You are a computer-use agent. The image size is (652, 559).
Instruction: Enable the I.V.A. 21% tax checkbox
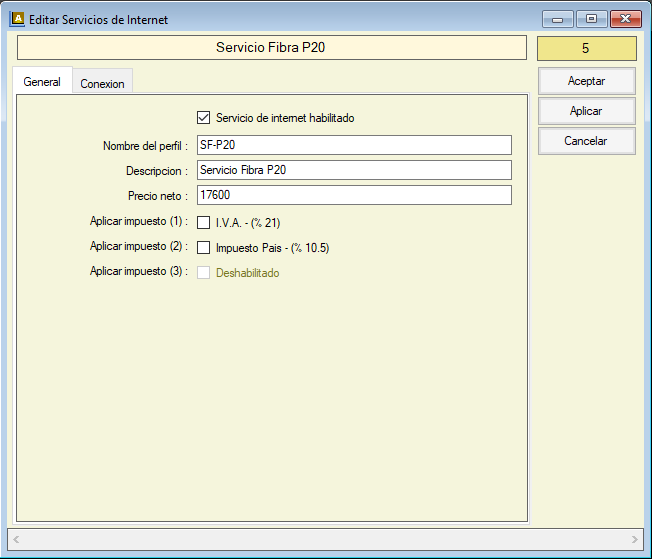[x=204, y=223]
